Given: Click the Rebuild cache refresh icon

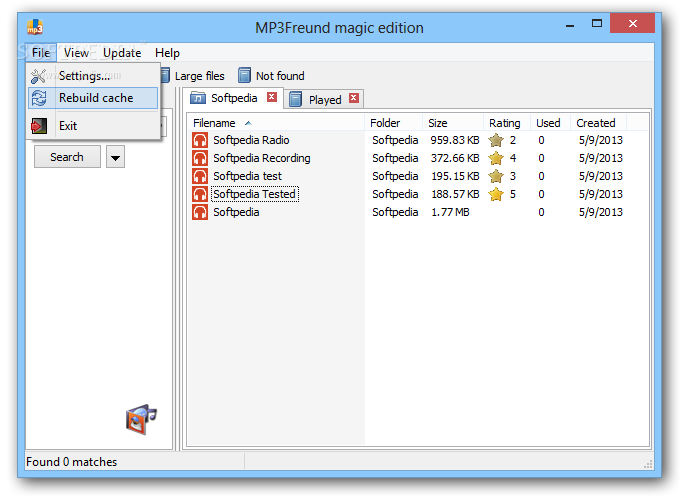Looking at the screenshot, I should [39, 98].
